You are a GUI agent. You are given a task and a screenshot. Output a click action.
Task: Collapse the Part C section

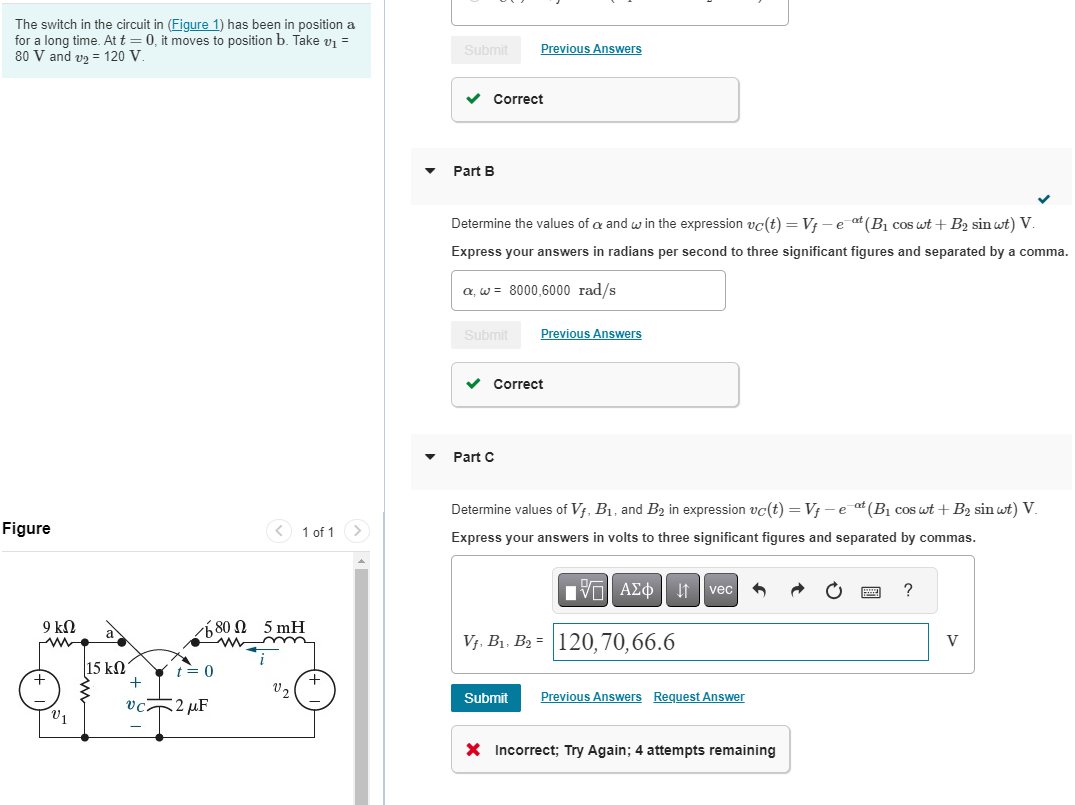click(430, 456)
